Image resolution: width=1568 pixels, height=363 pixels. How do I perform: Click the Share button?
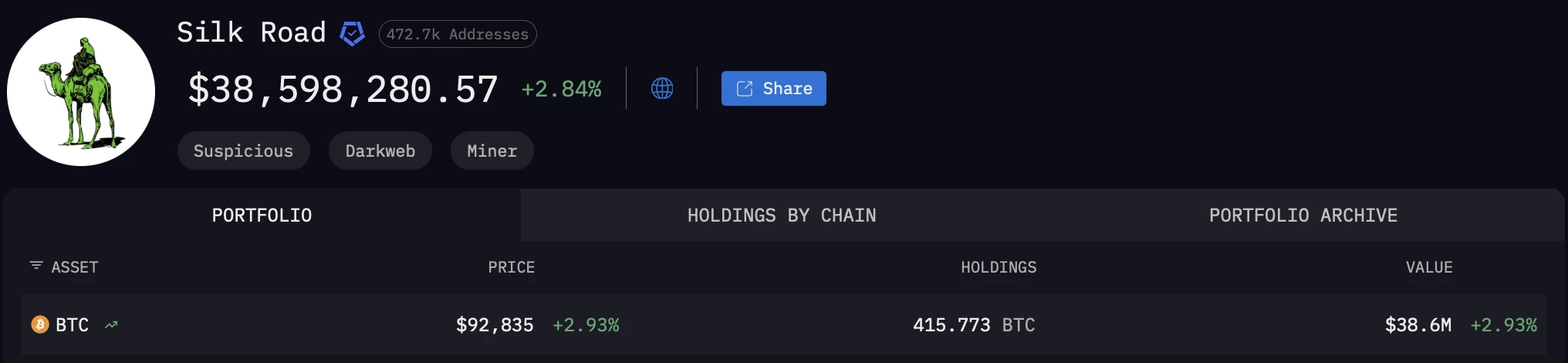pyautogui.click(x=773, y=88)
